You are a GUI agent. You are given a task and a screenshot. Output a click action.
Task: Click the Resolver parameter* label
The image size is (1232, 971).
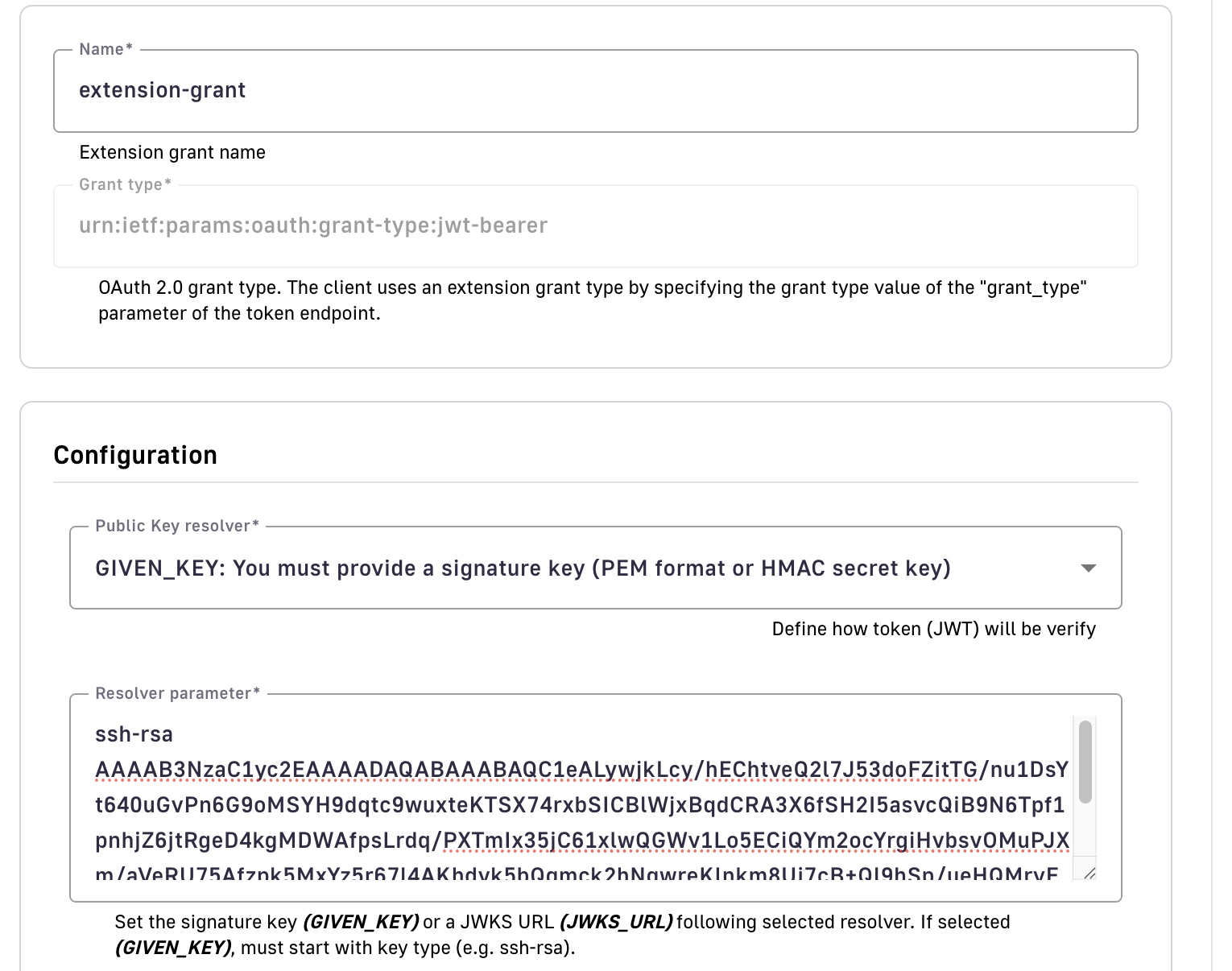tap(177, 694)
